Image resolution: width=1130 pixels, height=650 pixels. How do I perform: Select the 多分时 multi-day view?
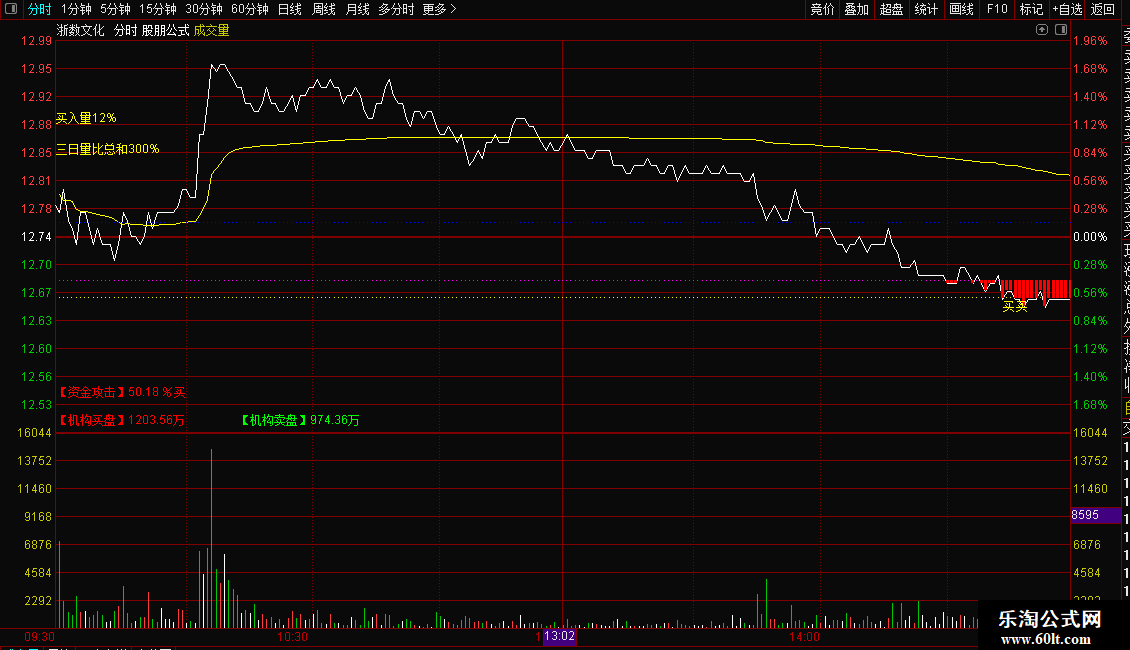(396, 9)
